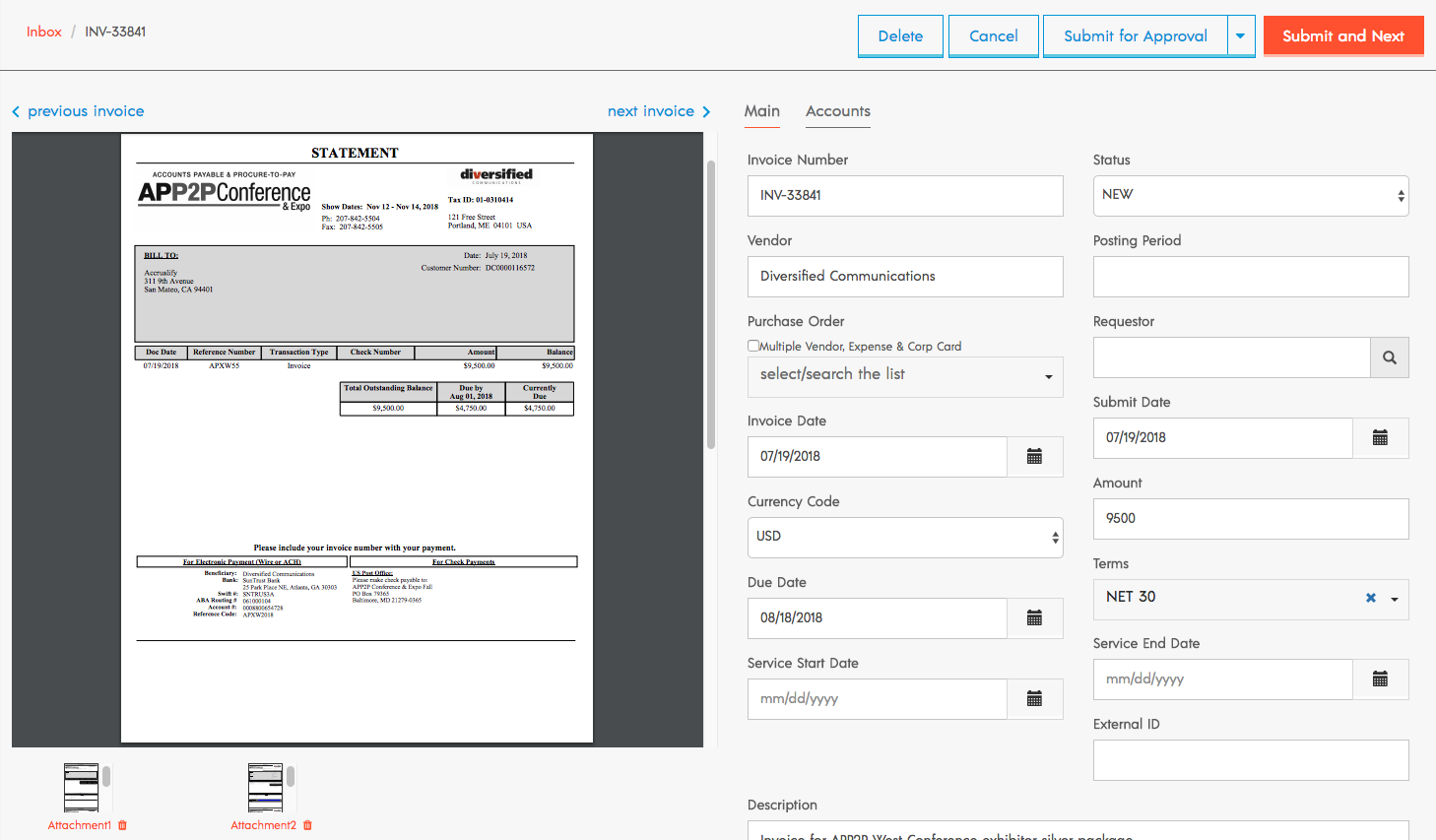Viewport: 1436px width, 840px height.
Task: Open the Invoice Date calendar picker
Action: point(1034,457)
